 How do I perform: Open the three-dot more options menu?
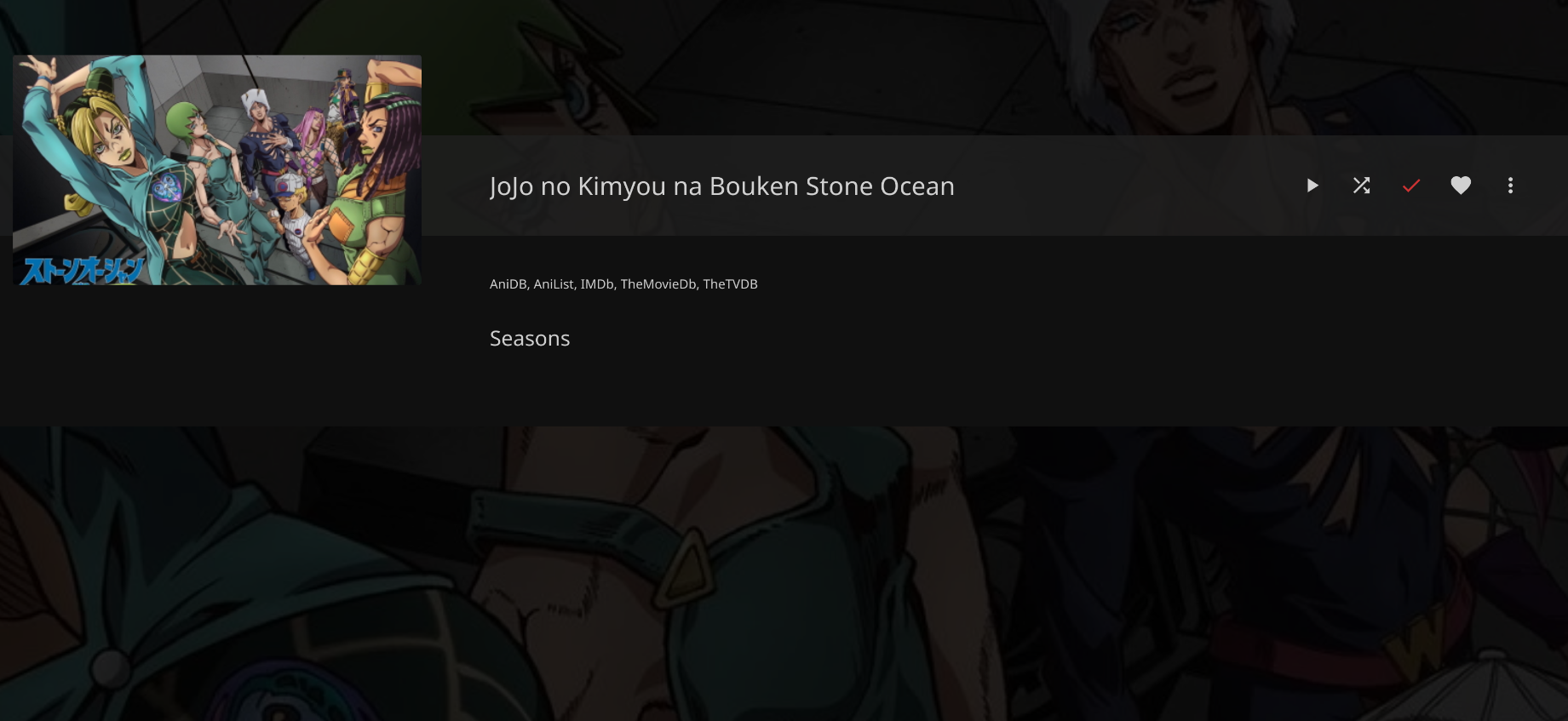pos(1510,186)
